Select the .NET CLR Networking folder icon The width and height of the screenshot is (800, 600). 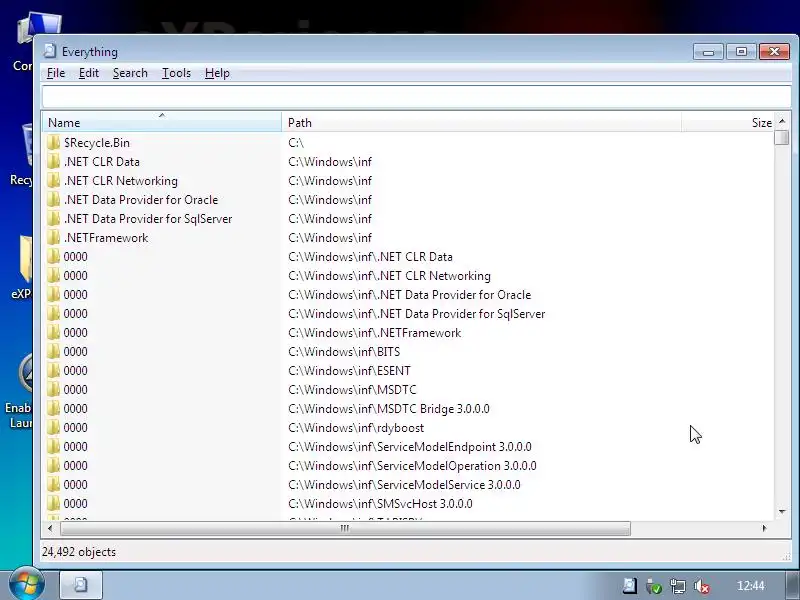click(53, 181)
